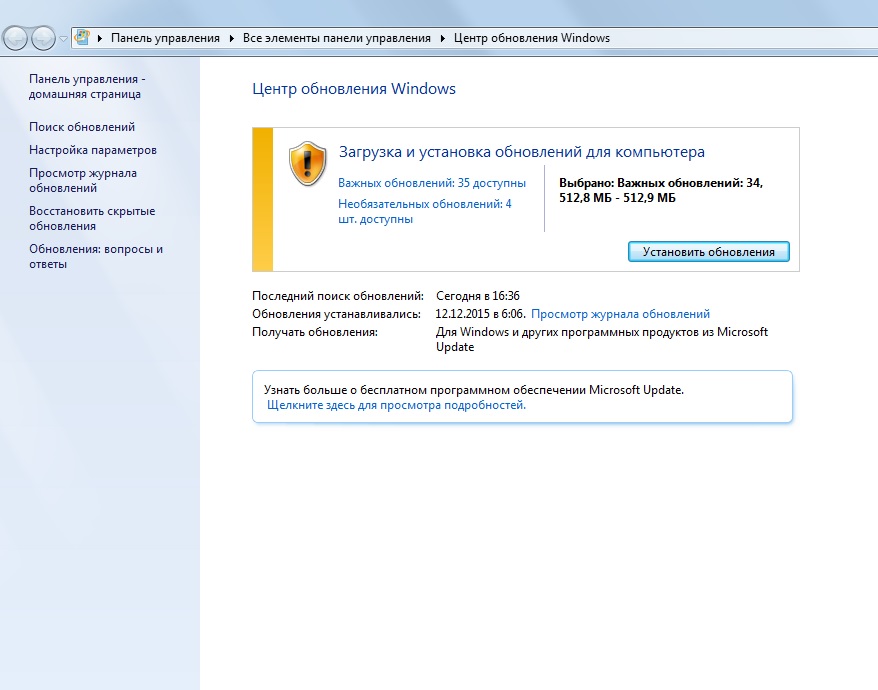The height and width of the screenshot is (690, 878).
Task: Go back with the Back arrow button
Action: pos(15,38)
